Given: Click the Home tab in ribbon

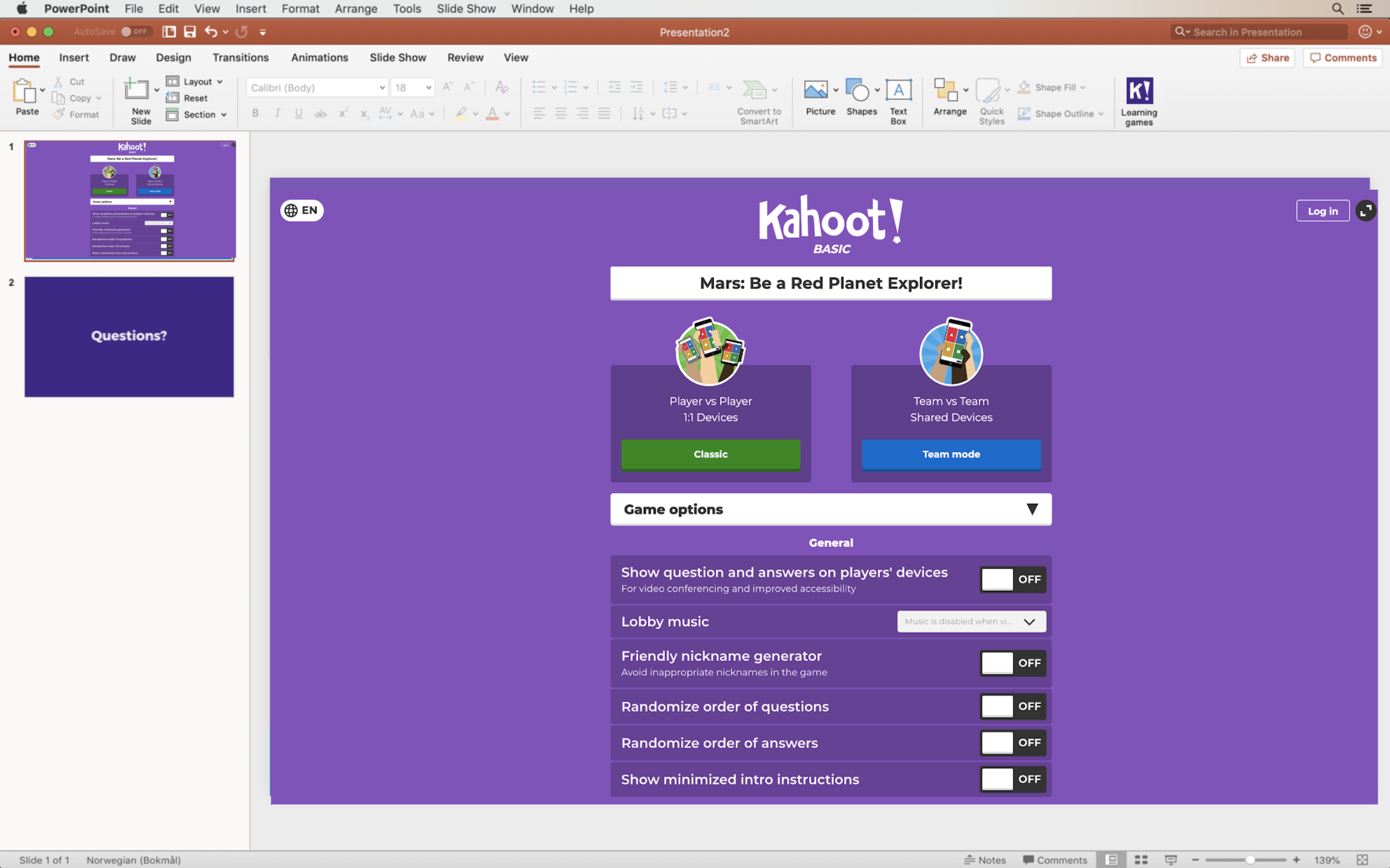Looking at the screenshot, I should pyautogui.click(x=23, y=57).
